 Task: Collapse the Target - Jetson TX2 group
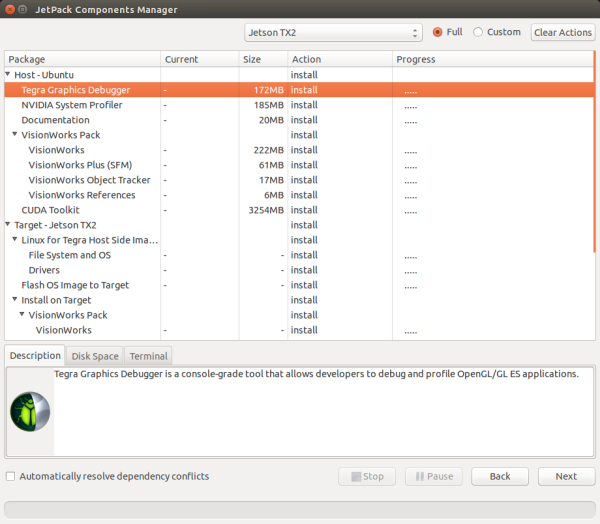[9, 225]
